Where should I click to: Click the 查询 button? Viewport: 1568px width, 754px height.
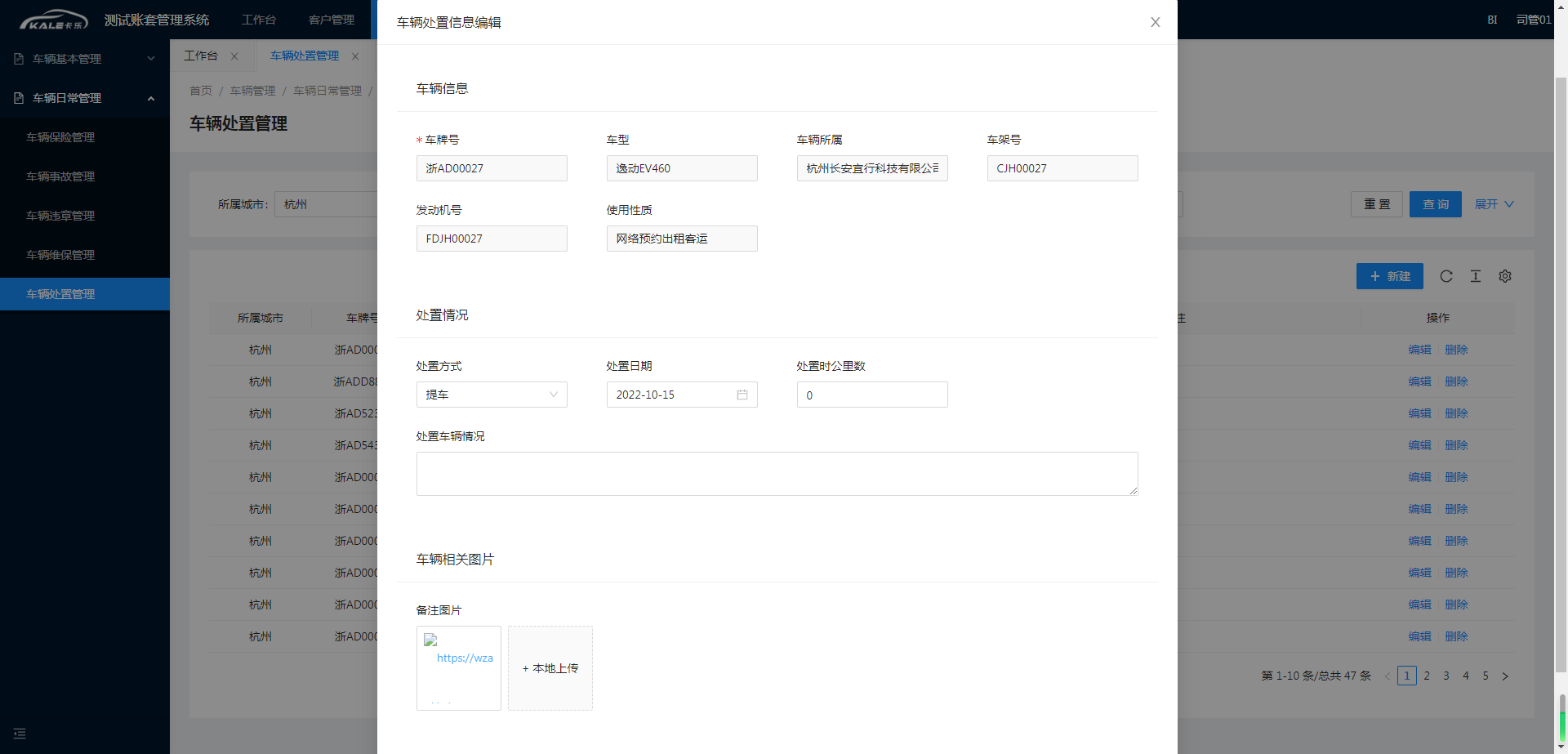[1436, 204]
